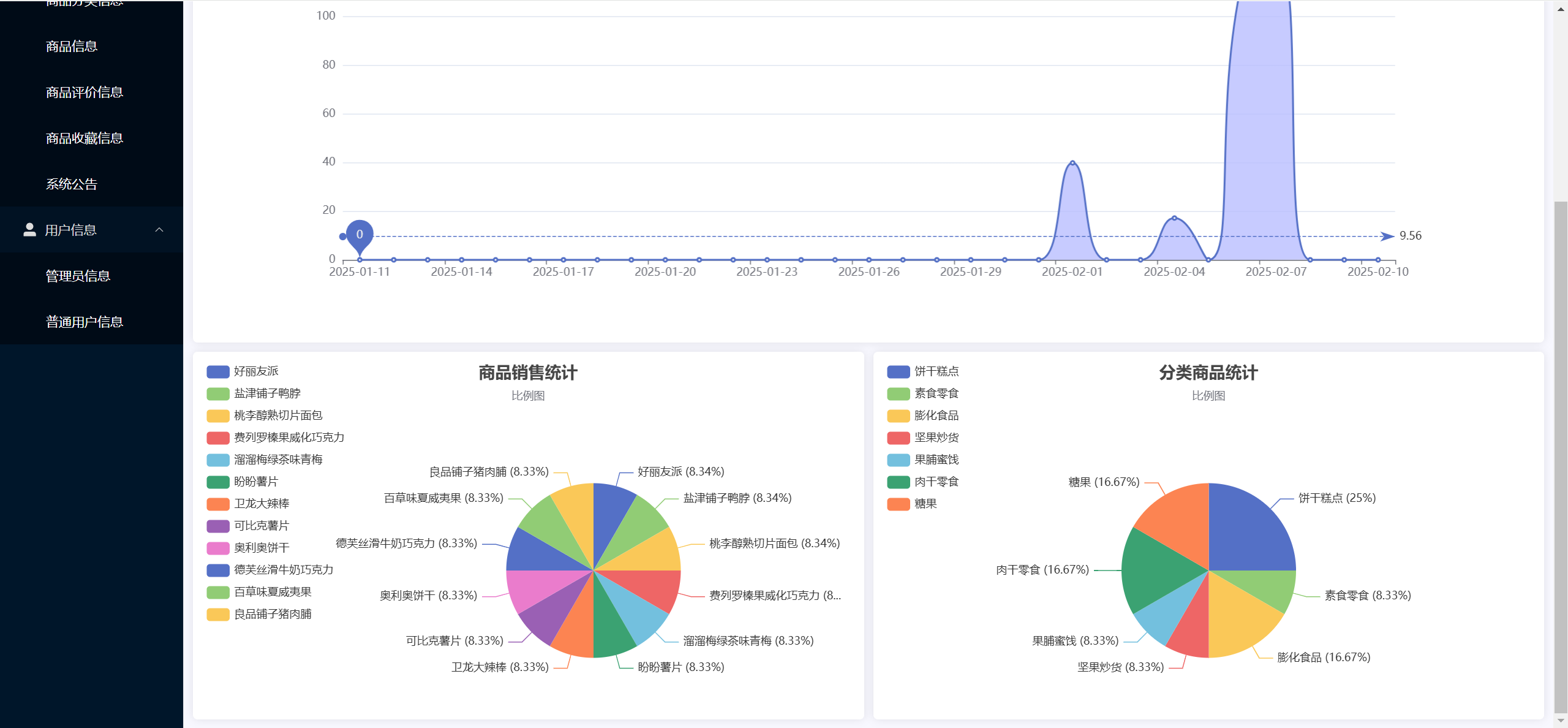The image size is (1568, 728).
Task: Select 管理员信息 under user section
Action: tap(78, 276)
